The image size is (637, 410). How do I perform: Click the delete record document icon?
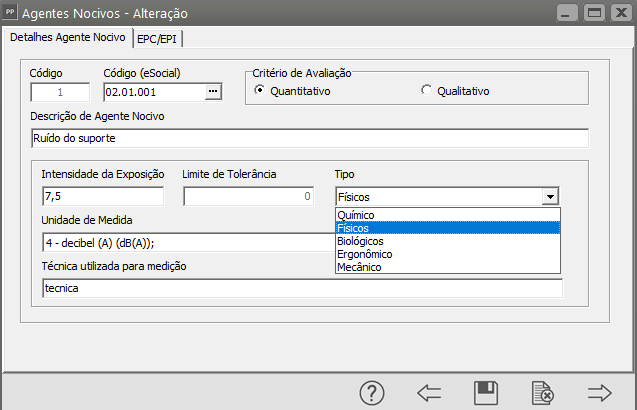pos(543,392)
